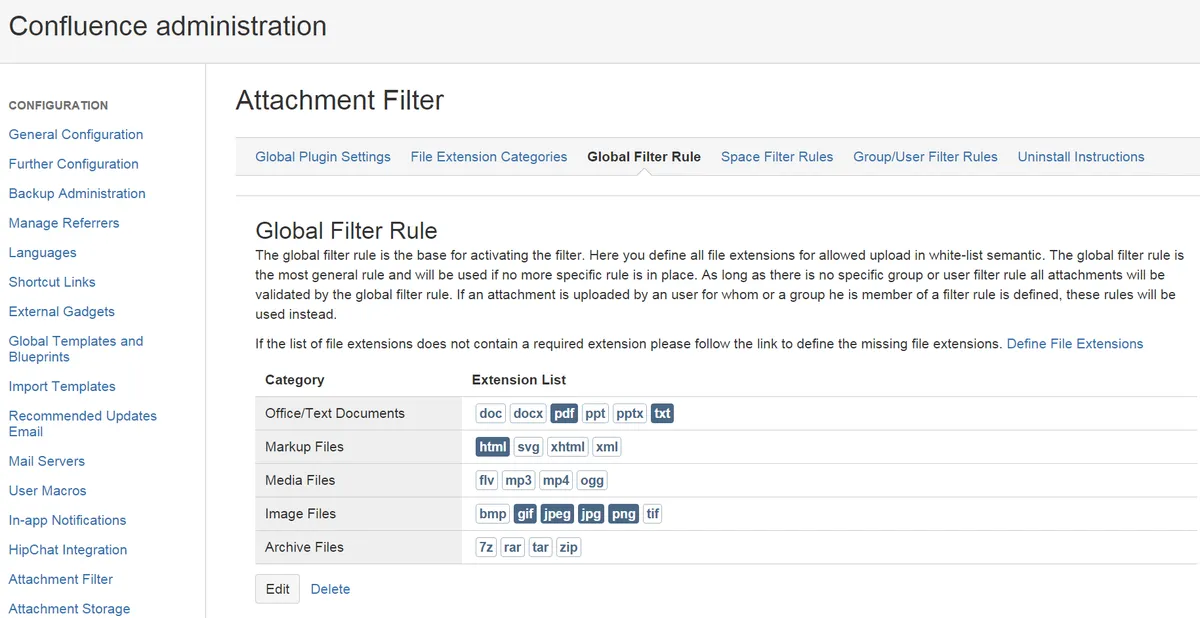Click the Archive Files category cell

[359, 547]
